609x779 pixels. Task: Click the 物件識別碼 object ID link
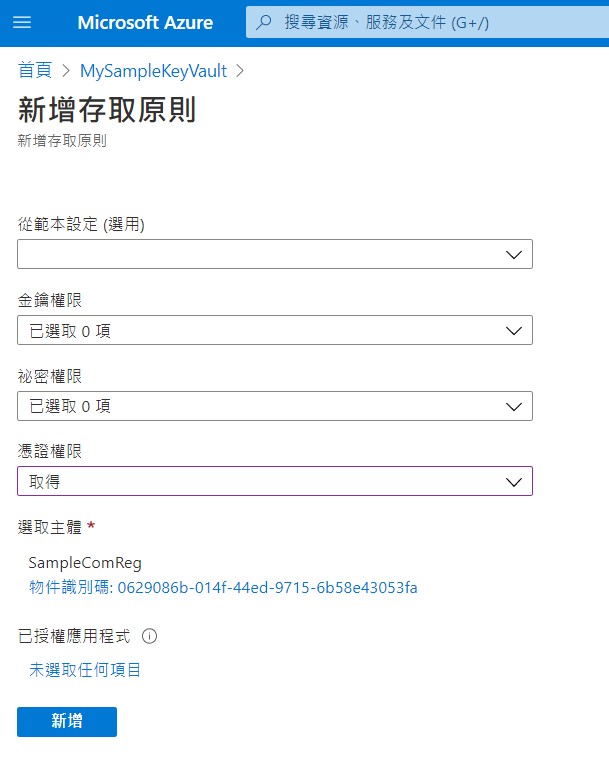pos(223,588)
